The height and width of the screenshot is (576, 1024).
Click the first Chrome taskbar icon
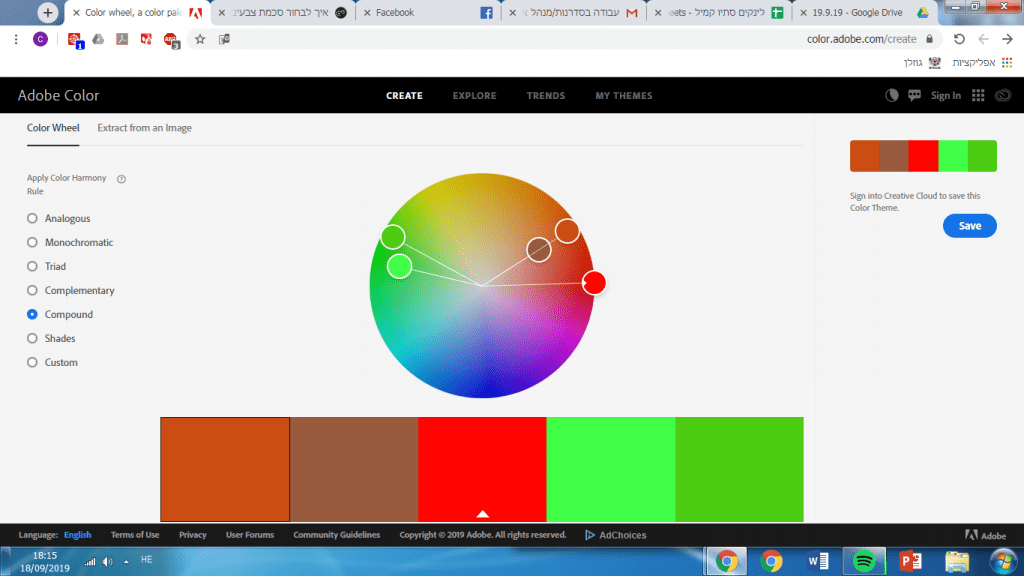point(726,561)
